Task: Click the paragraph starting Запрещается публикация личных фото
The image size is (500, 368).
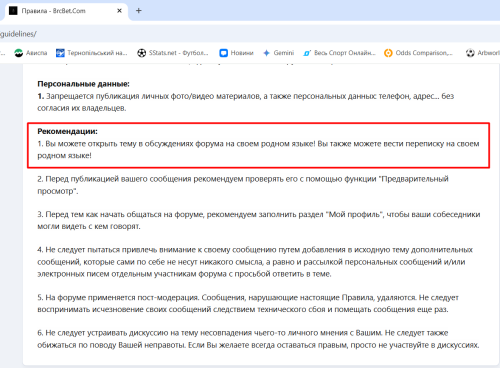Action: coord(246,102)
